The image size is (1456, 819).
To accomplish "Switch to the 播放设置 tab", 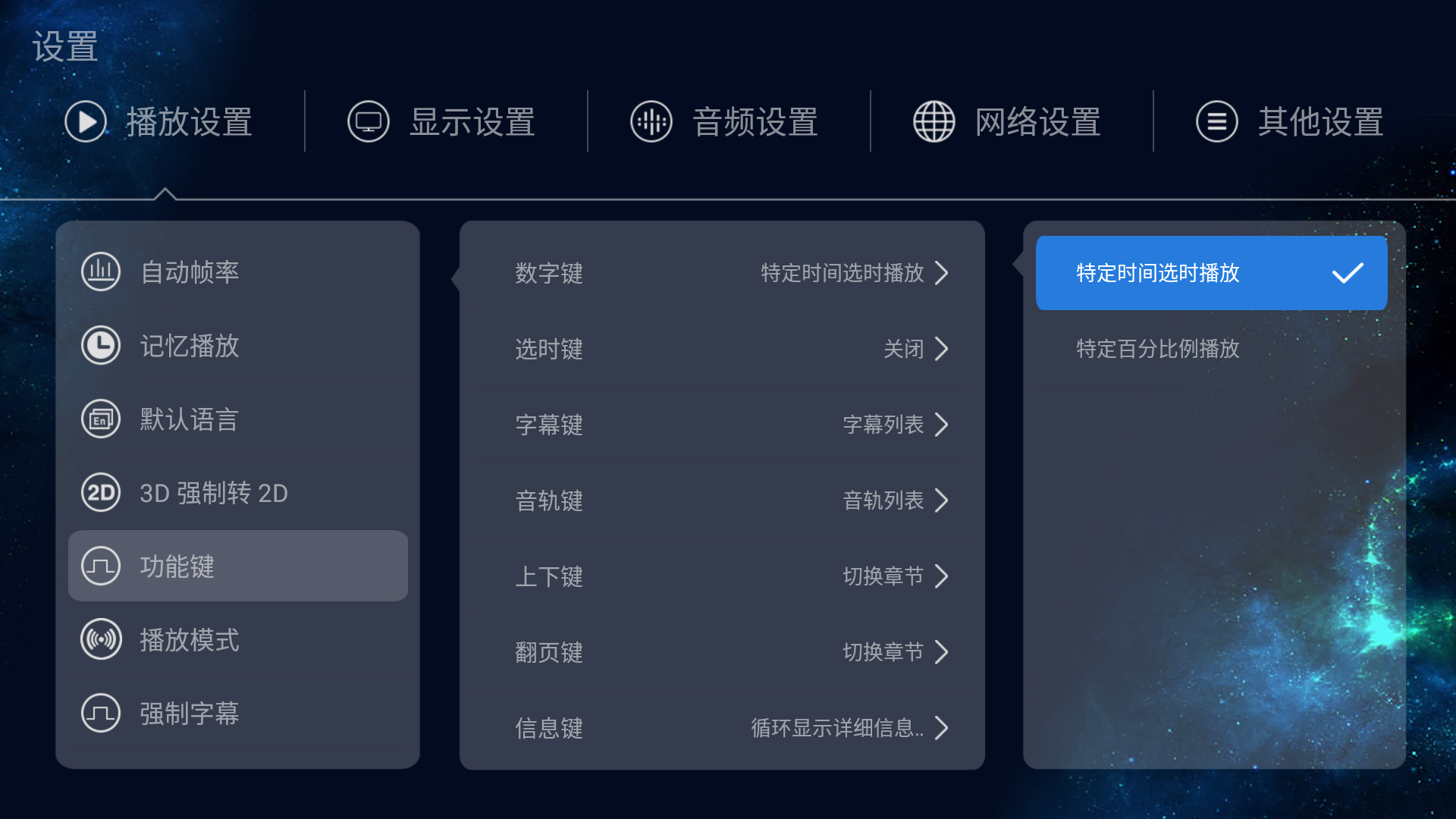I will [x=158, y=121].
